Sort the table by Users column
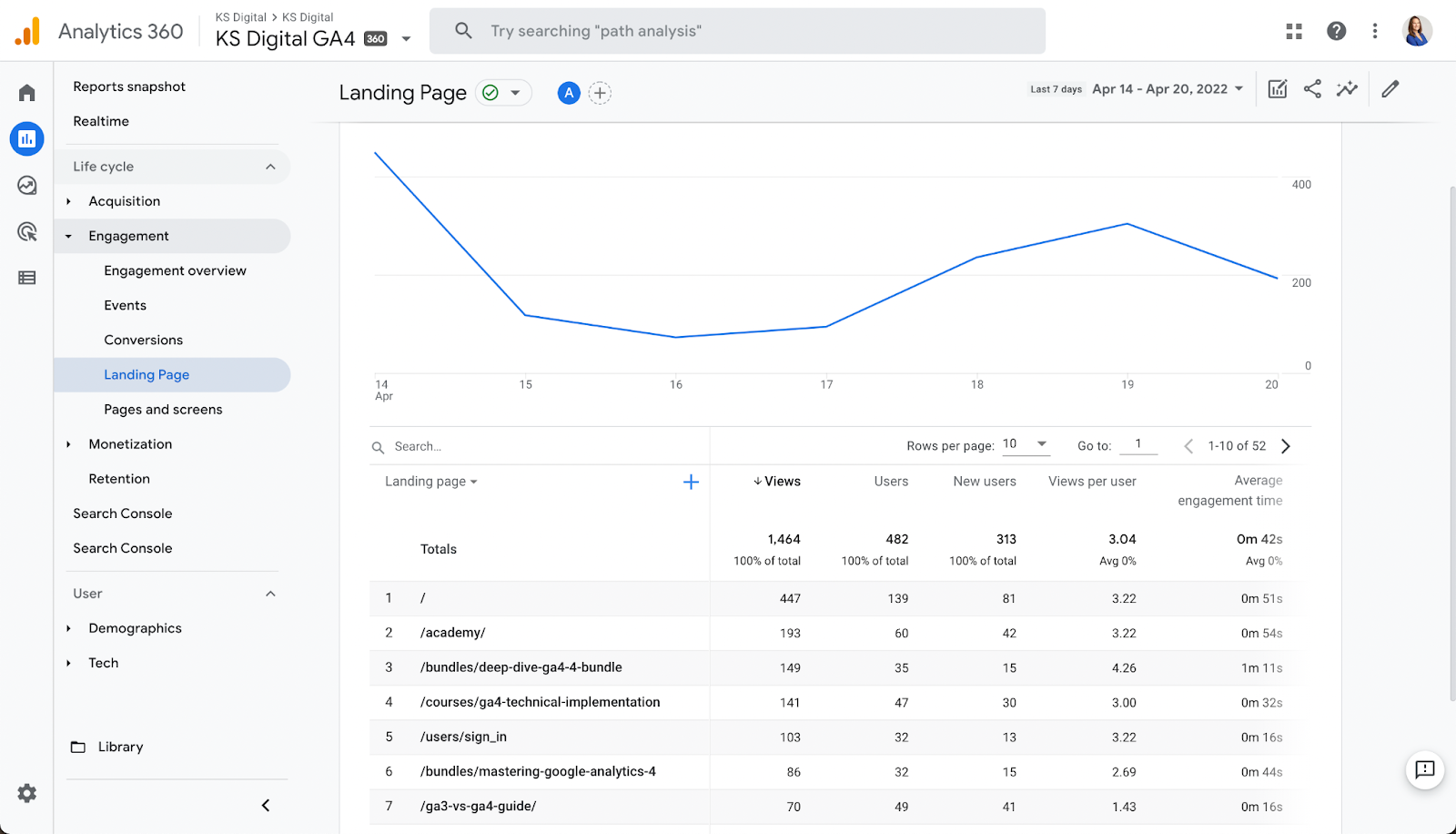This screenshot has height=834, width=1456. (x=891, y=482)
